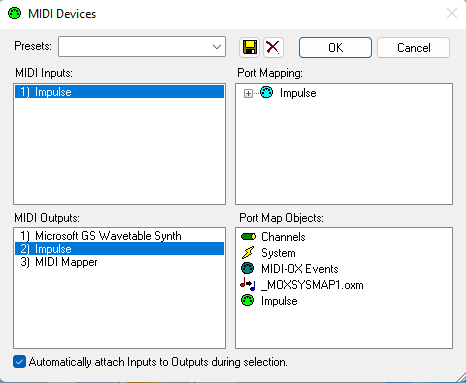The width and height of the screenshot is (466, 383).
Task: Open the Presets dropdown arrow
Action: (x=217, y=47)
